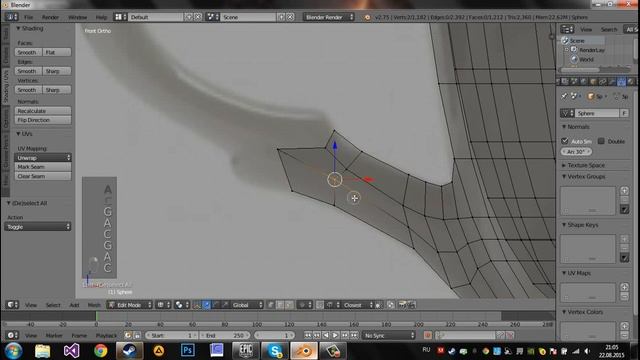Add a new scene with plus icon
The height and width of the screenshot is (360, 640).
pyautogui.click(x=281, y=17)
